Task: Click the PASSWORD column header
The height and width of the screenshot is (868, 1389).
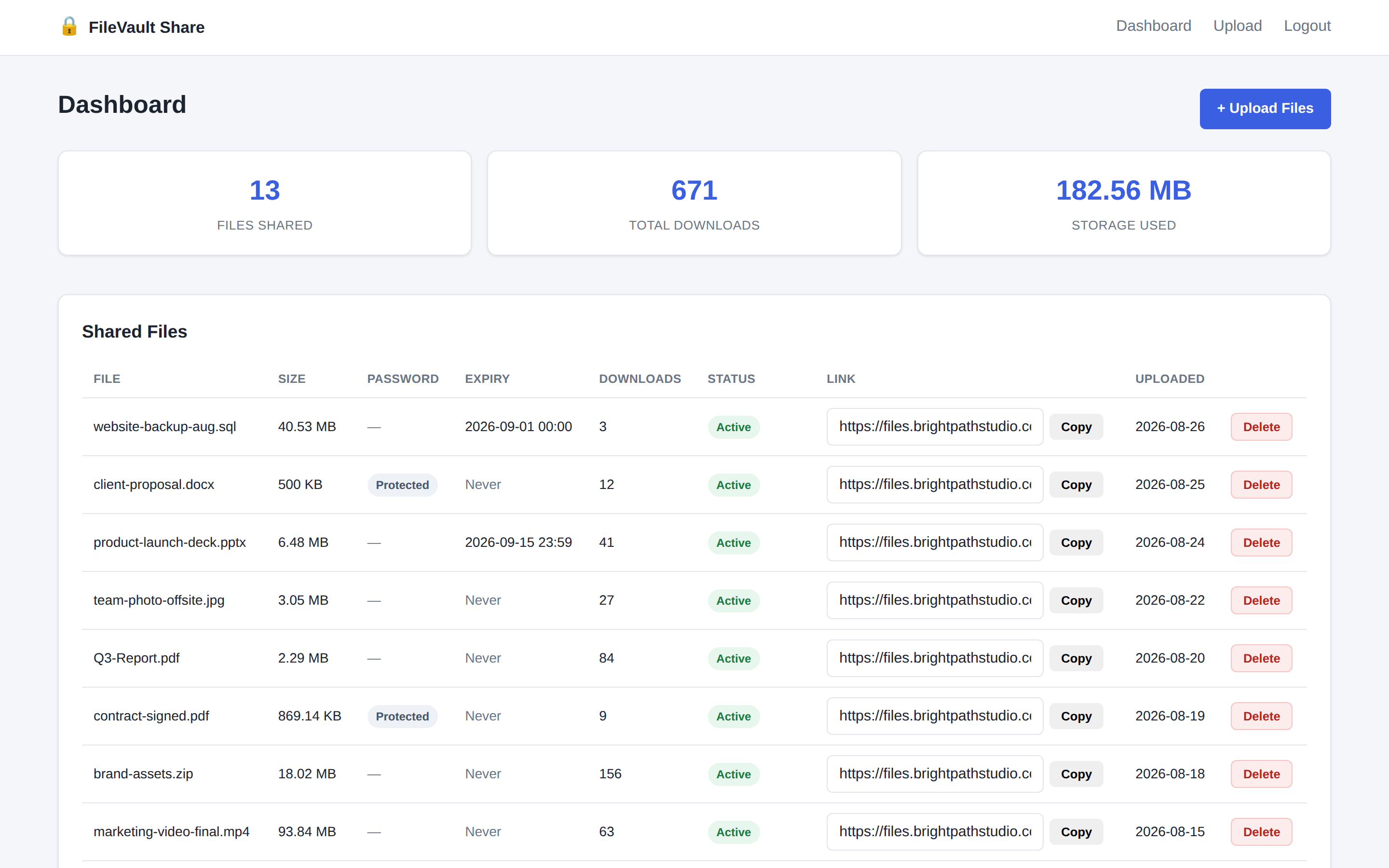Action: click(x=402, y=379)
